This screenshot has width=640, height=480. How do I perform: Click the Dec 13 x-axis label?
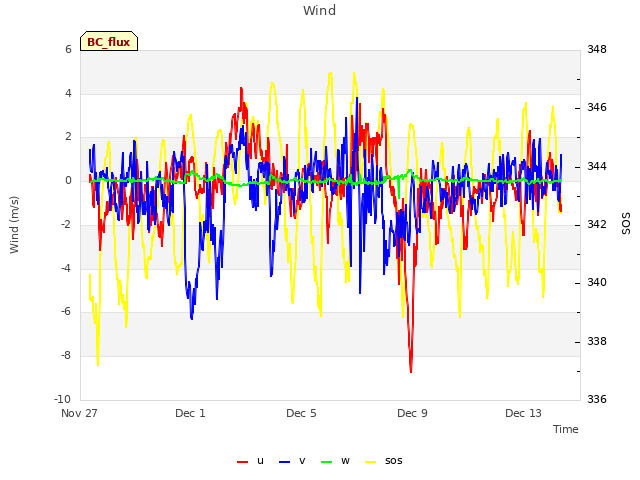pos(523,413)
